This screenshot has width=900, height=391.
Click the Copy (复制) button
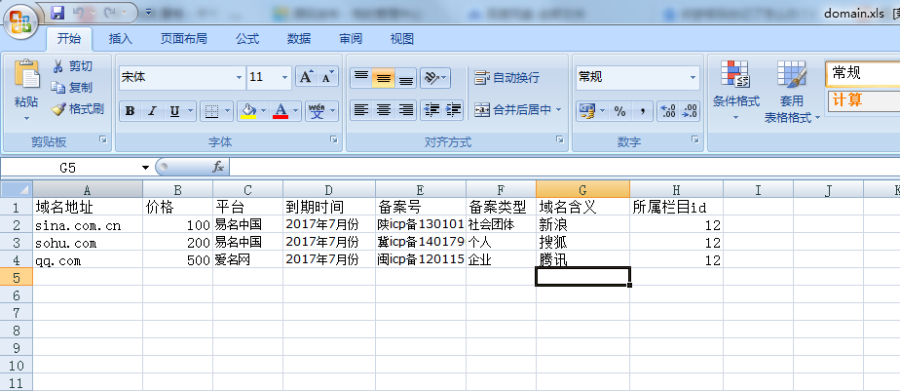coord(72,87)
